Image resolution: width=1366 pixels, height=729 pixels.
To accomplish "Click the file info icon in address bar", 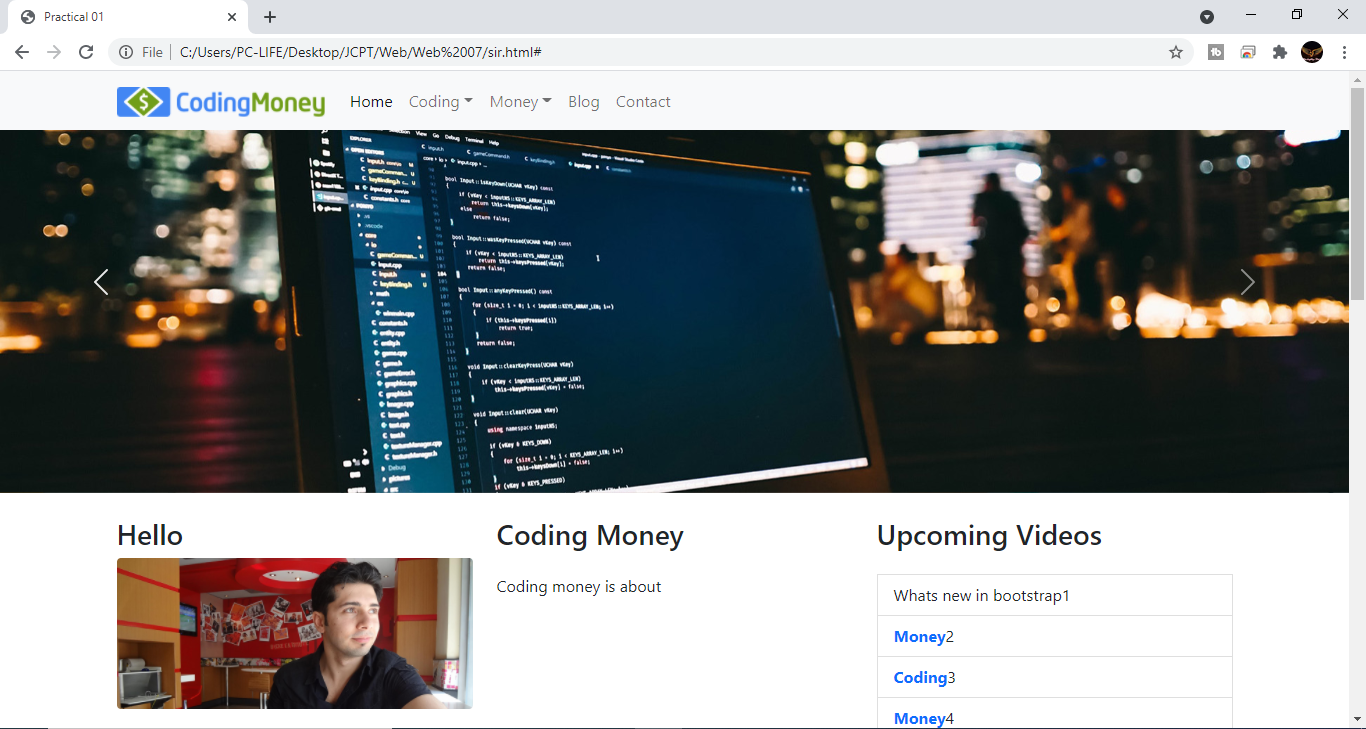I will tap(125, 51).
